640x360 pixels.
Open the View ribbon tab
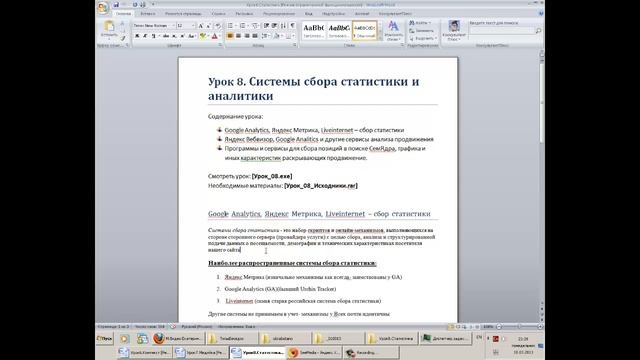coord(309,14)
